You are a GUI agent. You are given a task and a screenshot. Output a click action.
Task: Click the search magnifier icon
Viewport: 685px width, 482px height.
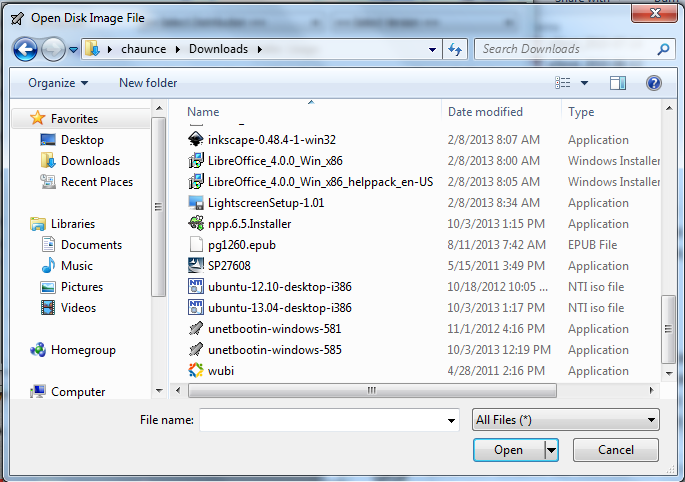tap(663, 49)
